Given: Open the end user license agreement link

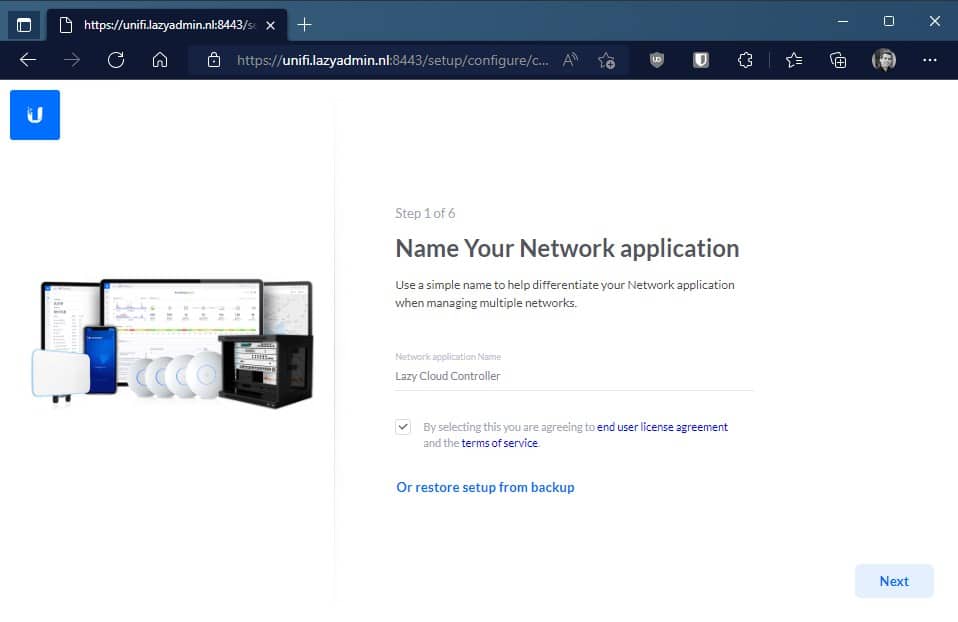Looking at the screenshot, I should (662, 426).
